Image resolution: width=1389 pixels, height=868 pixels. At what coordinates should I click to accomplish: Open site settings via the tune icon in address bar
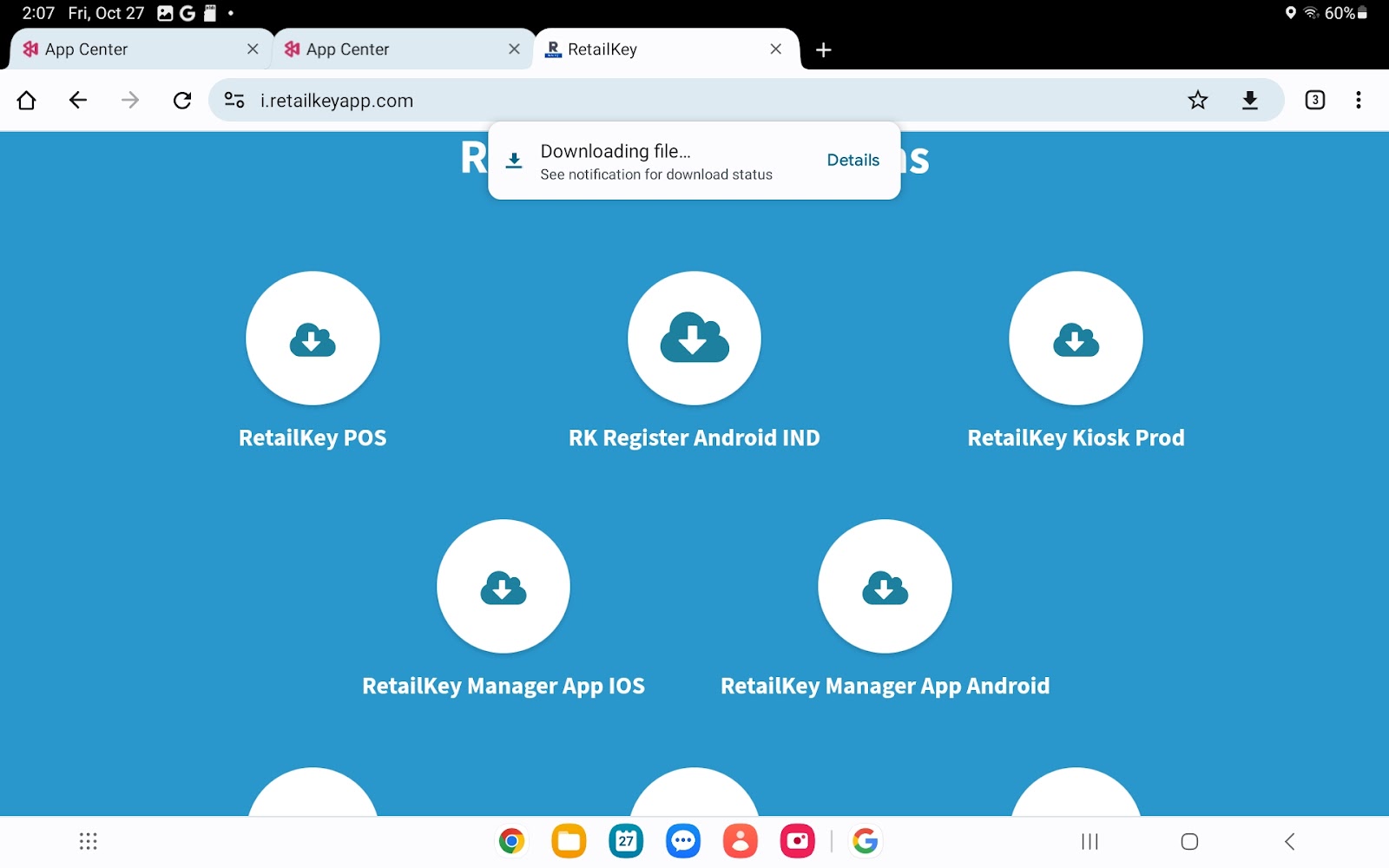pyautogui.click(x=233, y=100)
